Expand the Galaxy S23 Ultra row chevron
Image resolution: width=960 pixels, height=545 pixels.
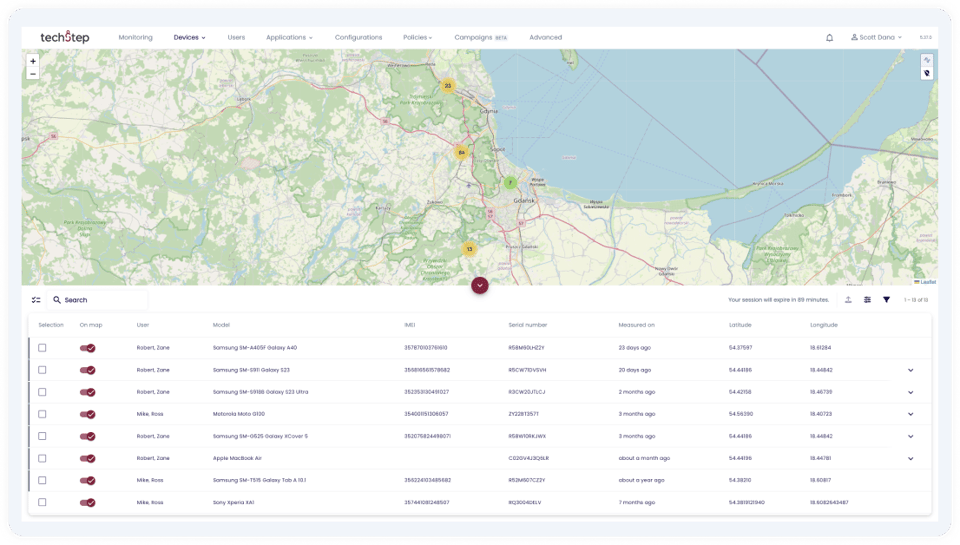910,393
